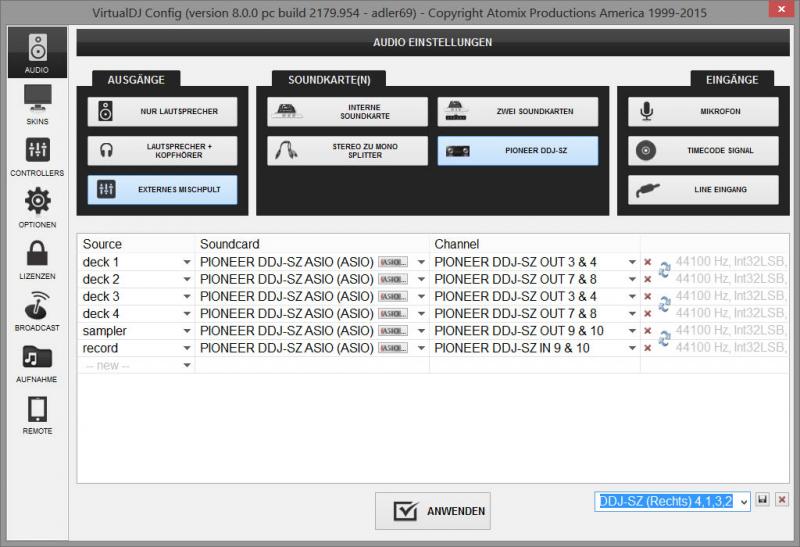The height and width of the screenshot is (547, 800).
Task: Select Timecode Signal input option
Action: pos(703,151)
